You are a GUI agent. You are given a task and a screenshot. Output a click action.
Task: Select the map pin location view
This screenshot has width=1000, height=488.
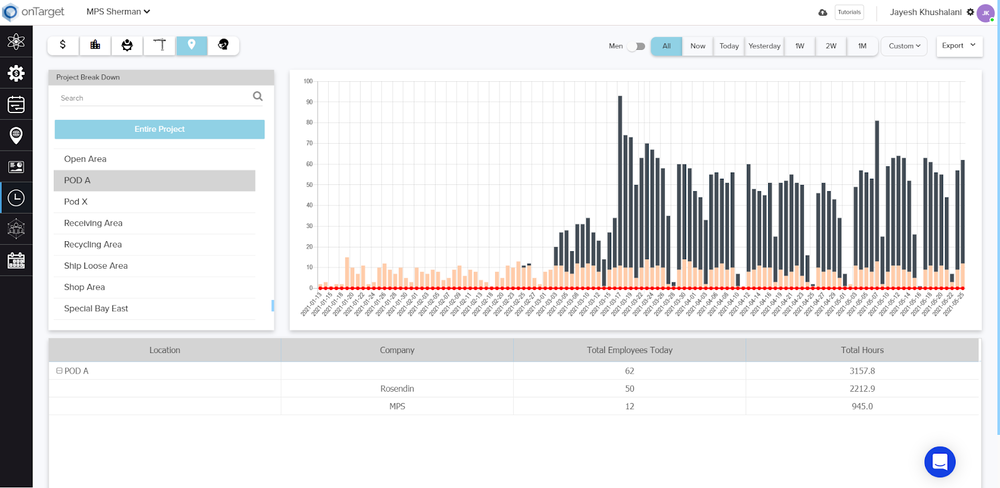[x=192, y=45]
